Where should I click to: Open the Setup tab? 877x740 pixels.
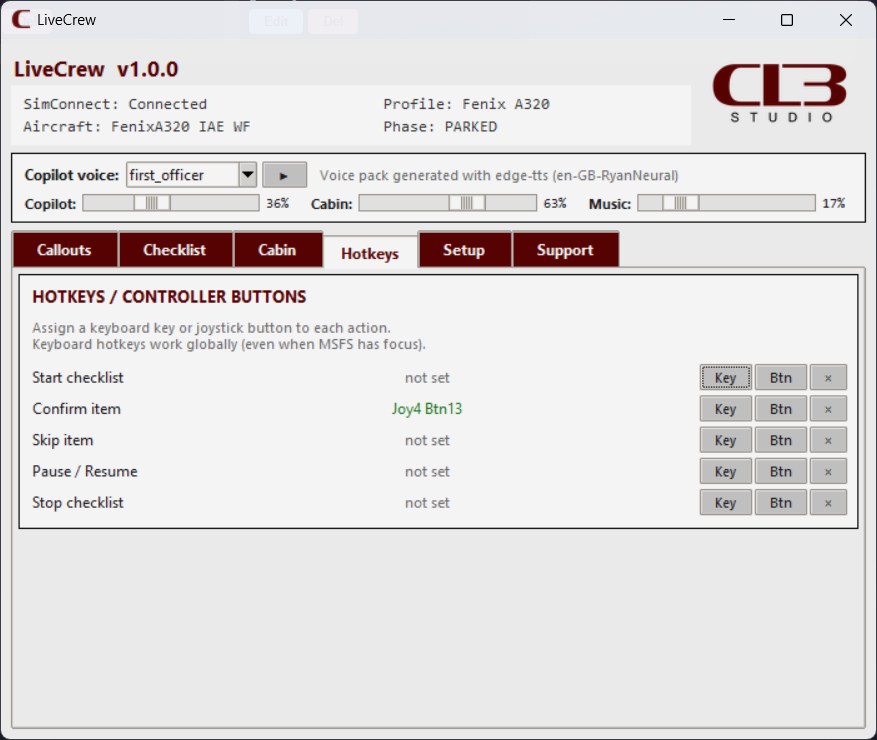[465, 249]
